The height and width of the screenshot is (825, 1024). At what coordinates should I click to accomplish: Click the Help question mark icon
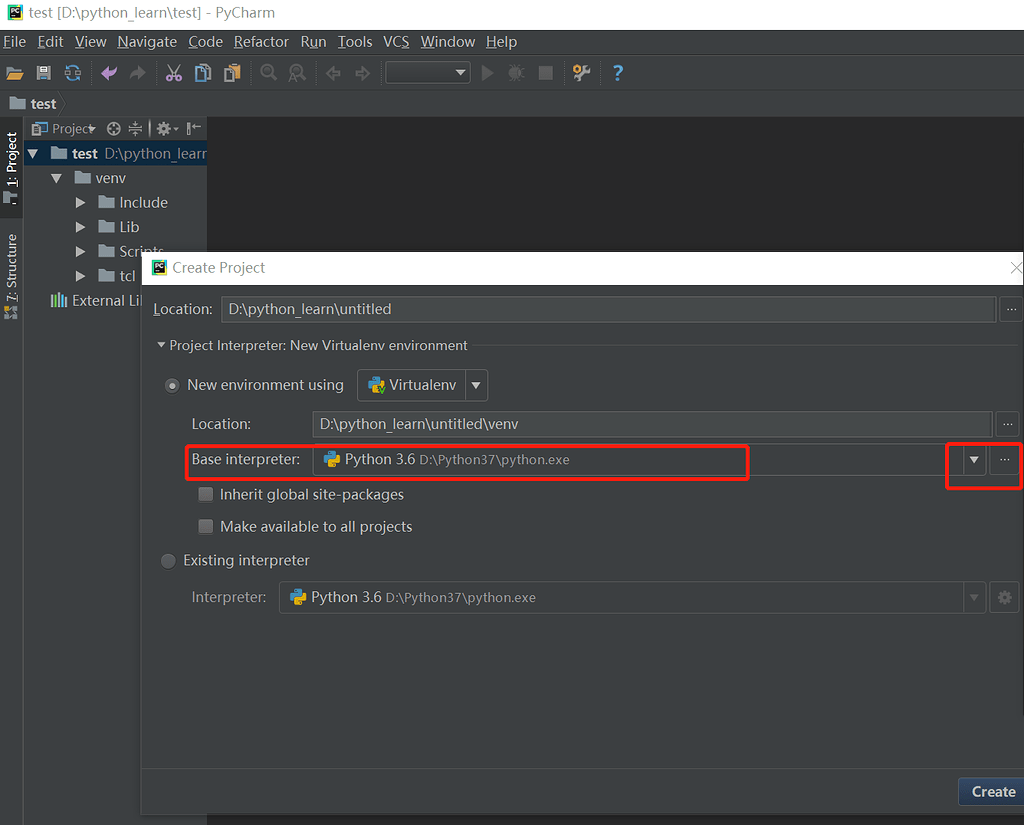(617, 73)
